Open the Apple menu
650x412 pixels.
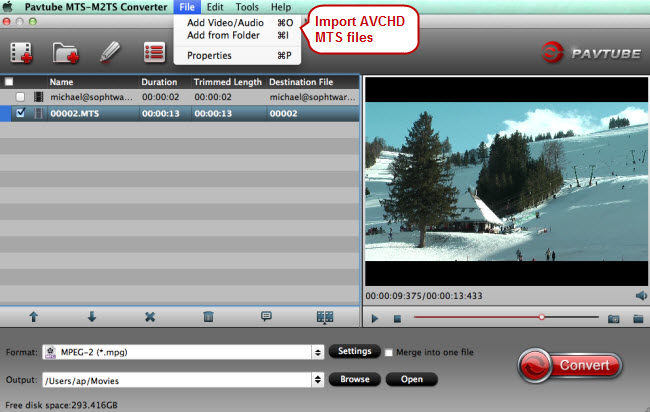click(x=7, y=7)
